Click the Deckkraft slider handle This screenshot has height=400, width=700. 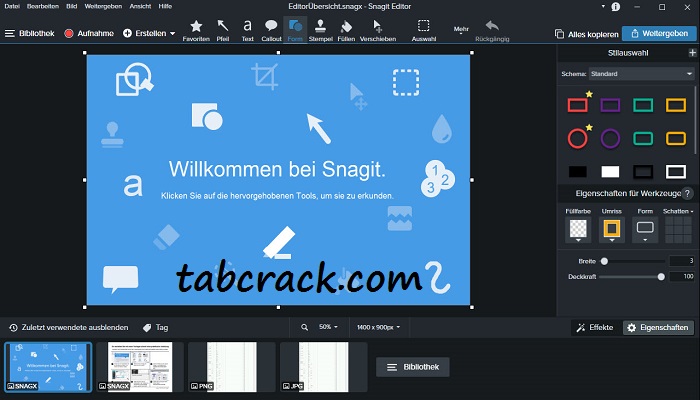(x=661, y=277)
